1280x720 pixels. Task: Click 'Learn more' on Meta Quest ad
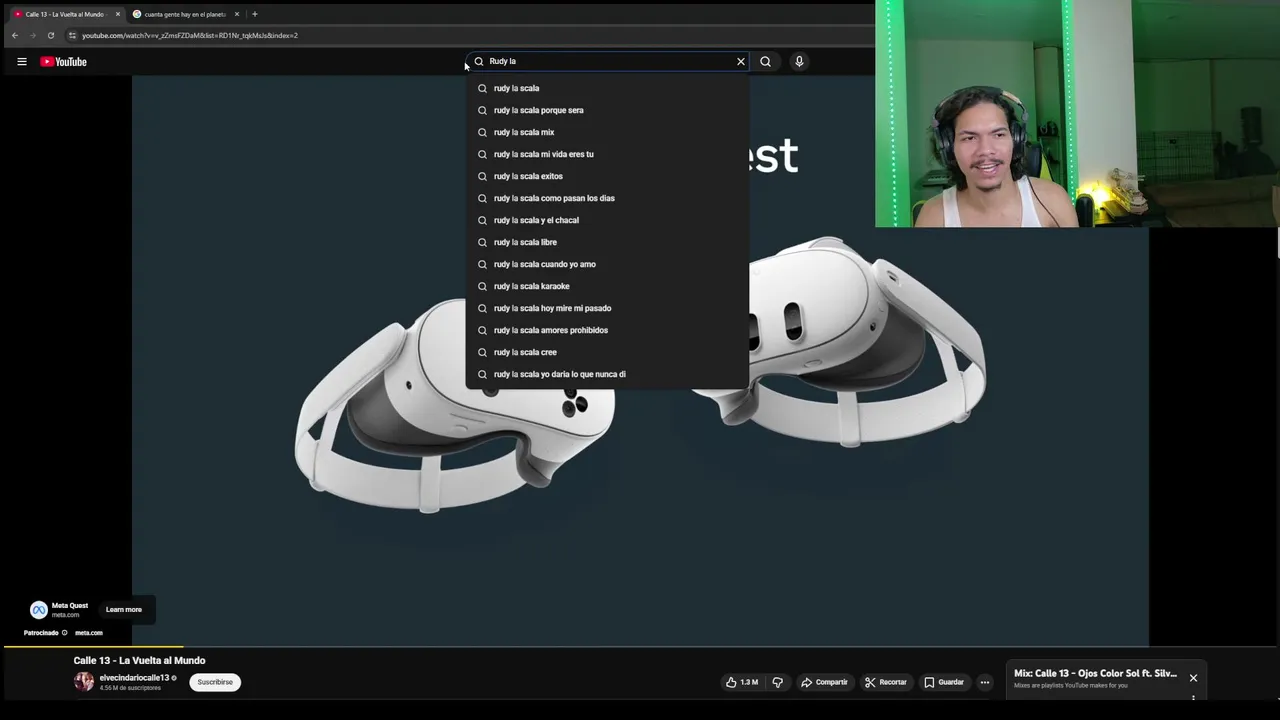(124, 609)
